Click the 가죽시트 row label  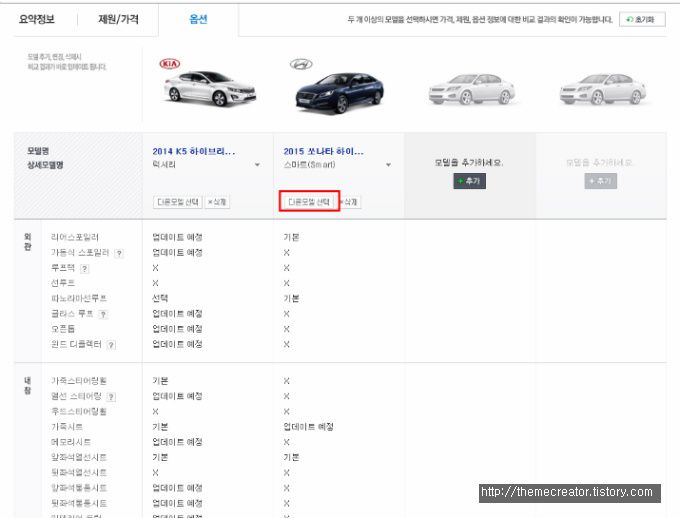(x=67, y=427)
